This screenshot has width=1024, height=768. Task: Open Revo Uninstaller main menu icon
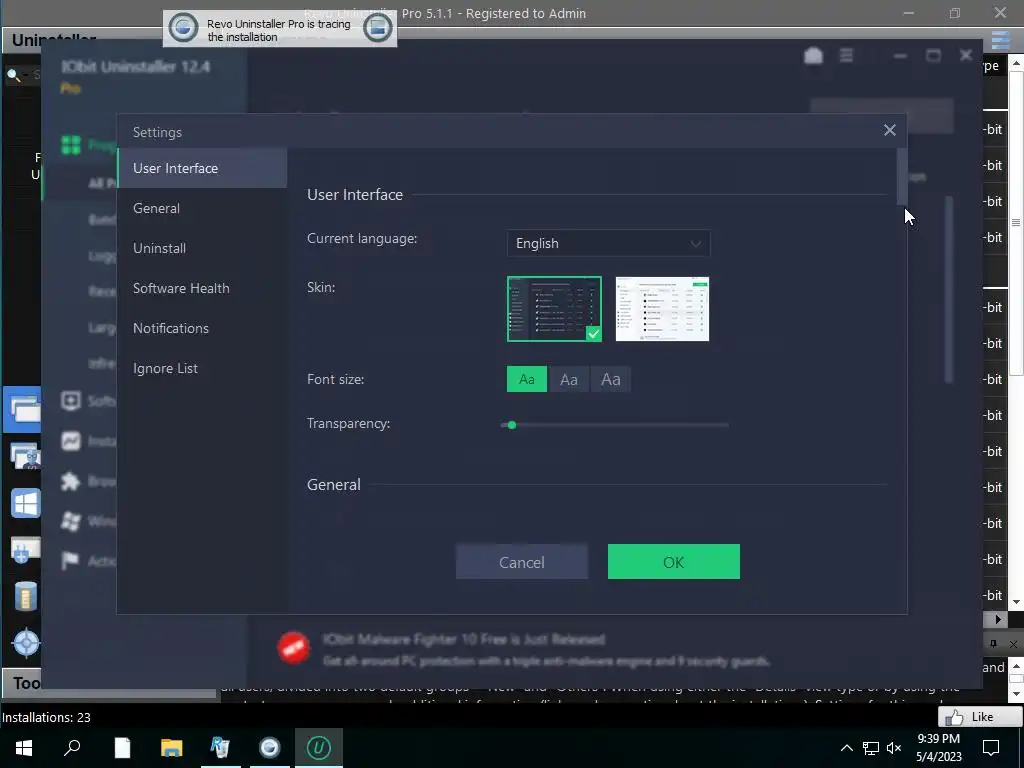(x=1000, y=40)
